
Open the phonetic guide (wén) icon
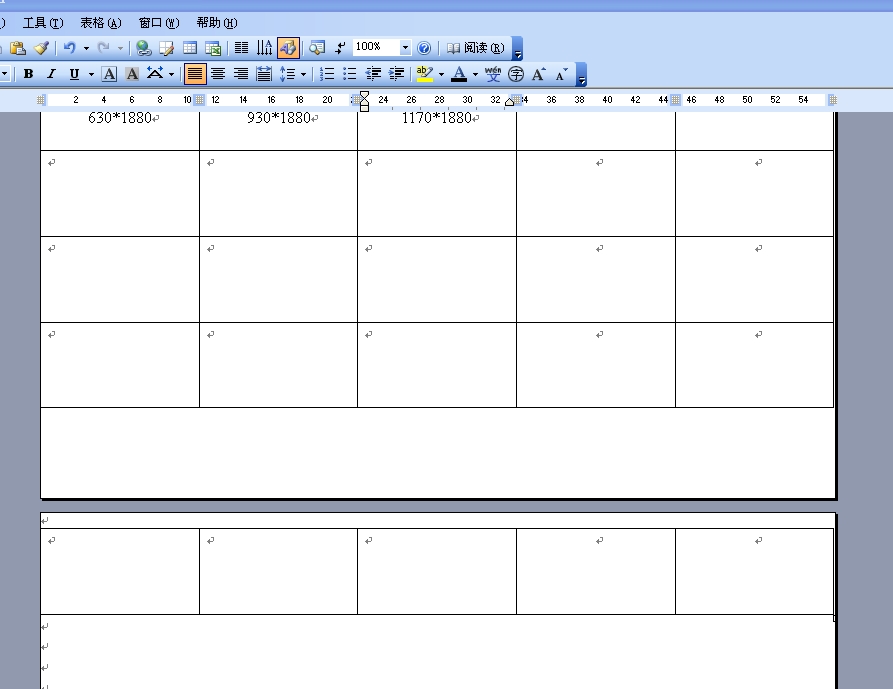click(493, 74)
